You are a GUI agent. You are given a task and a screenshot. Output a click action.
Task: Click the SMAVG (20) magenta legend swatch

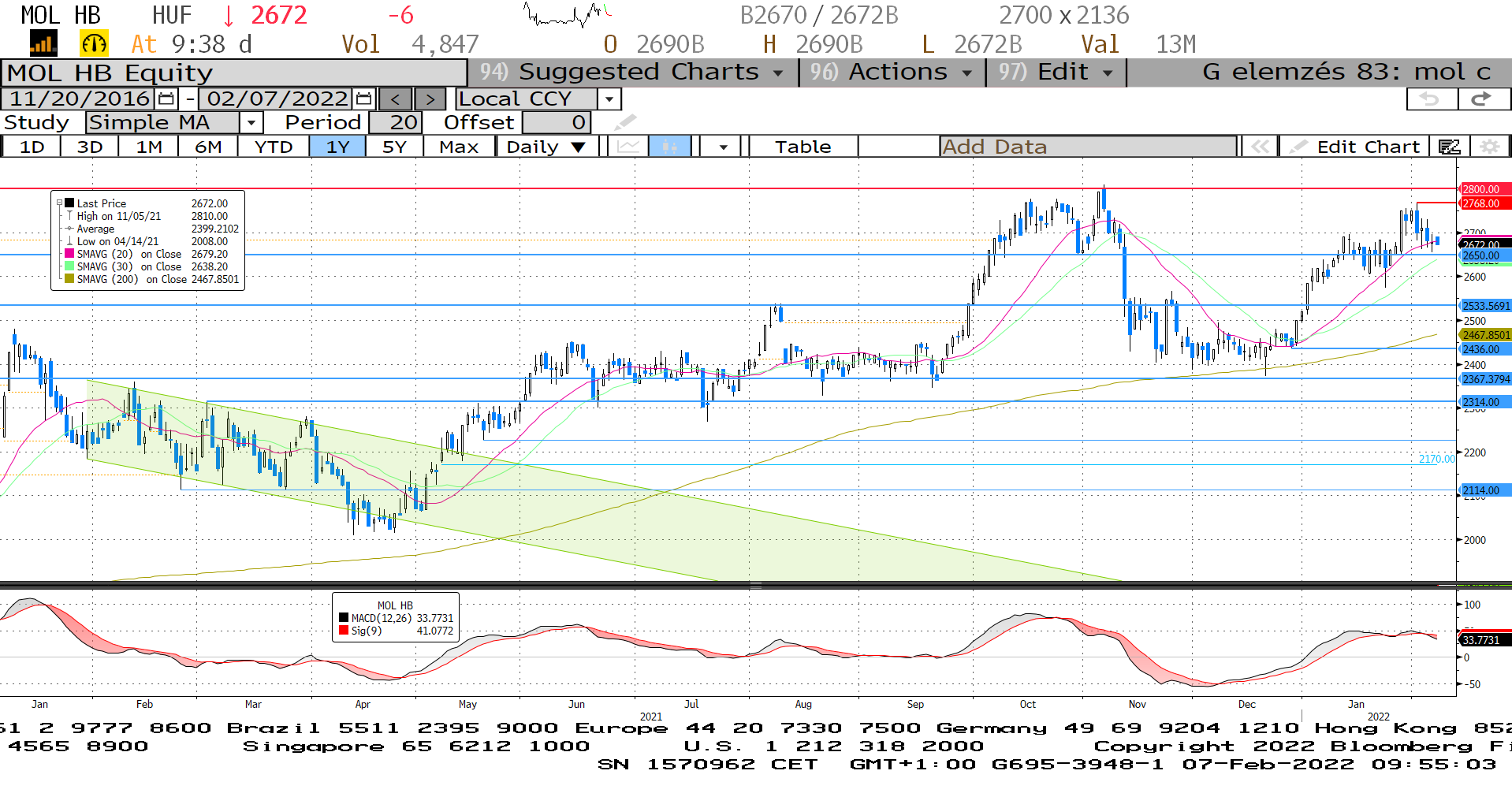(69, 254)
